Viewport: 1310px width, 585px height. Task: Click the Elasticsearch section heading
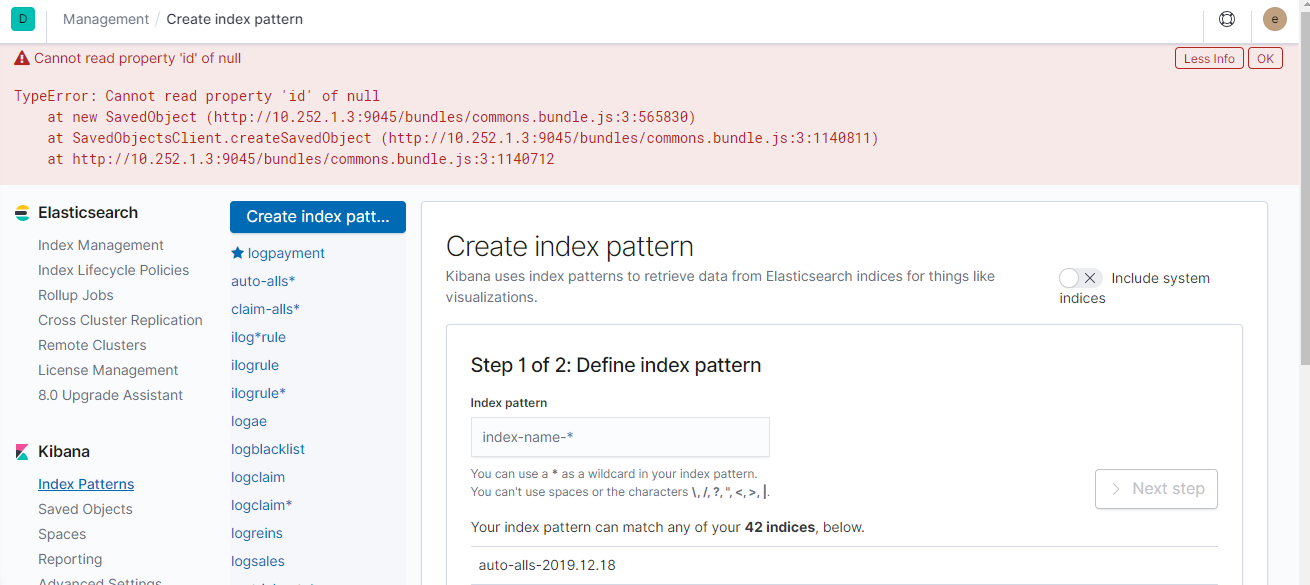88,213
